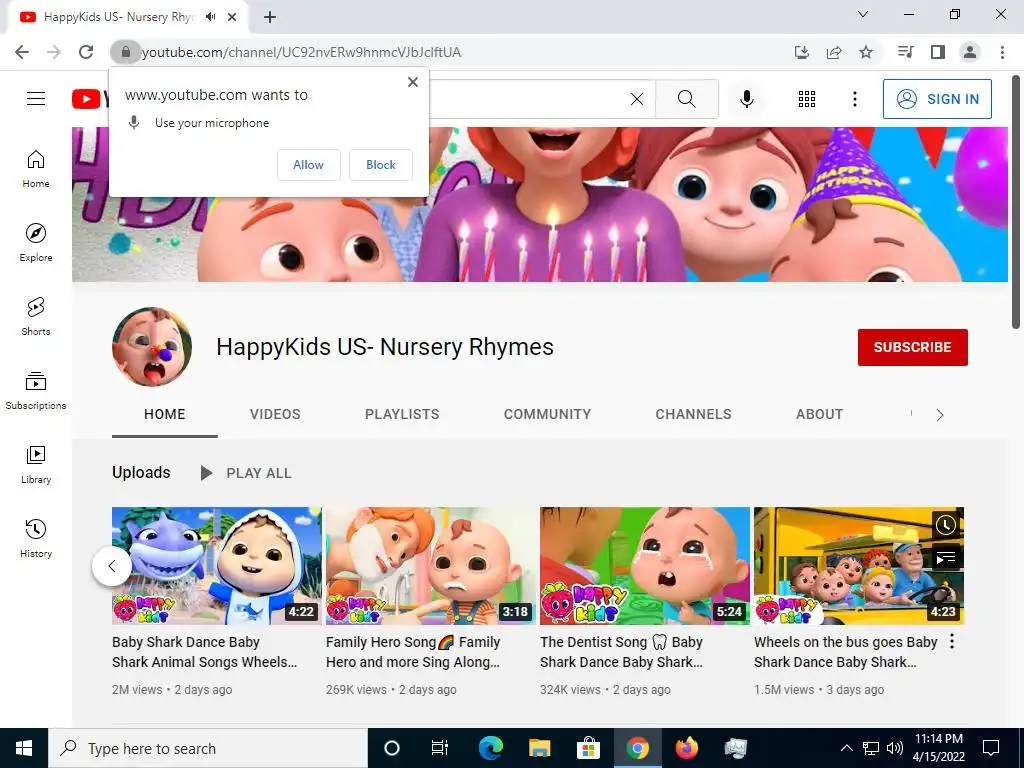View site information lock icon

pos(125,52)
